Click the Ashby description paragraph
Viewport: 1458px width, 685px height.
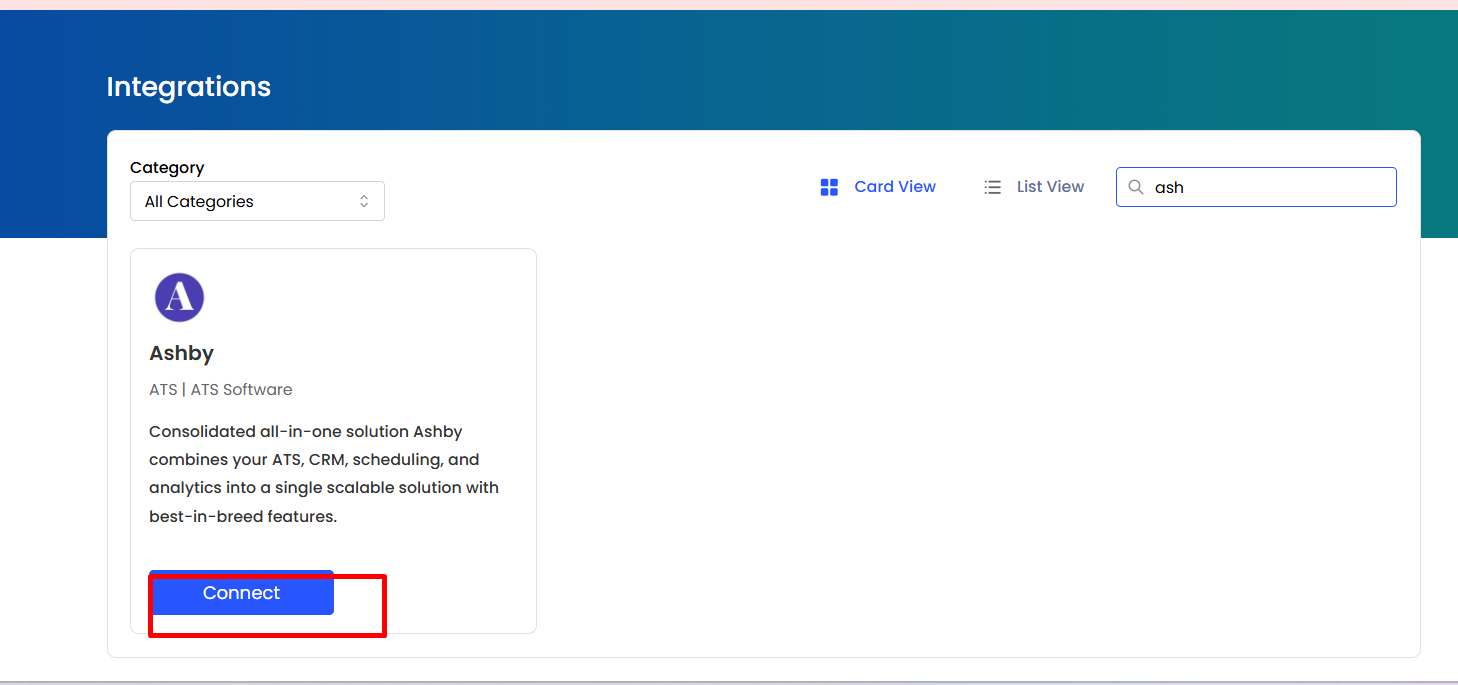tap(324, 475)
